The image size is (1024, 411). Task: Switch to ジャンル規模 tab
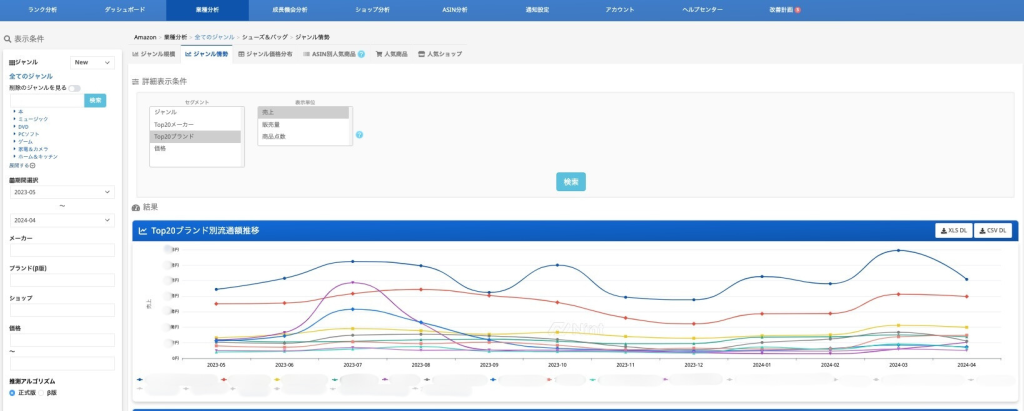pyautogui.click(x=154, y=54)
